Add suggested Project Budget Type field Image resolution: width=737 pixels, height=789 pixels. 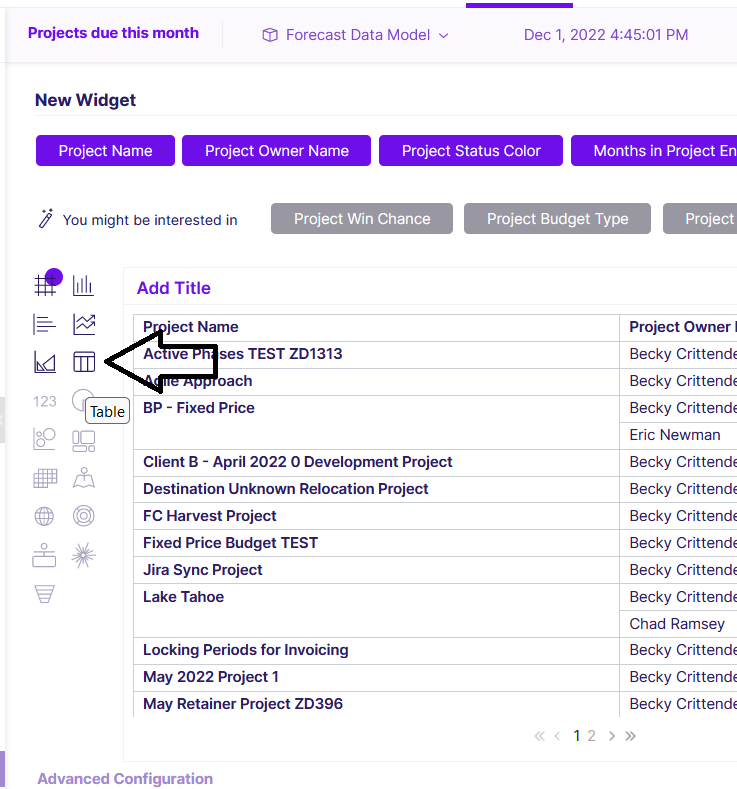coord(557,219)
